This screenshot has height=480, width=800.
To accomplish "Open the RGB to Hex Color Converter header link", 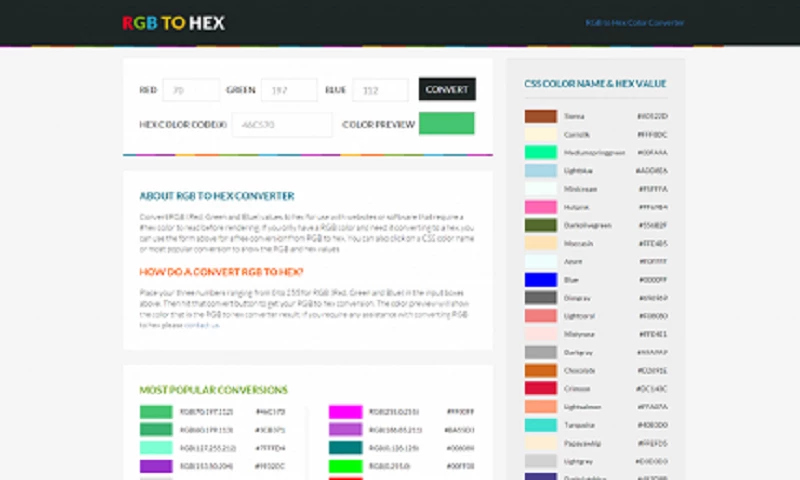I will 635,23.
